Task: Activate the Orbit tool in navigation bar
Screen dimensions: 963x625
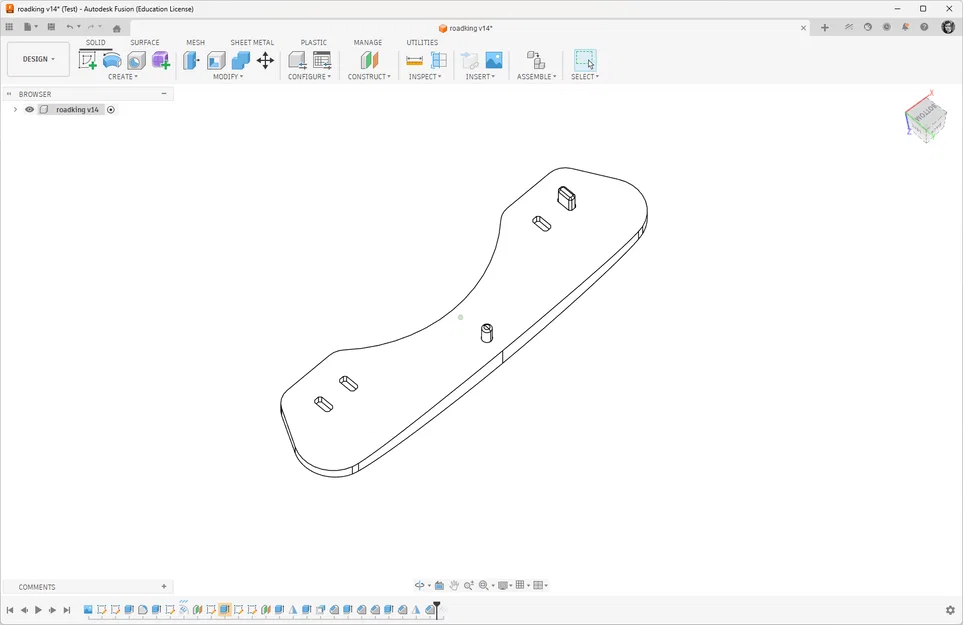Action: point(420,585)
